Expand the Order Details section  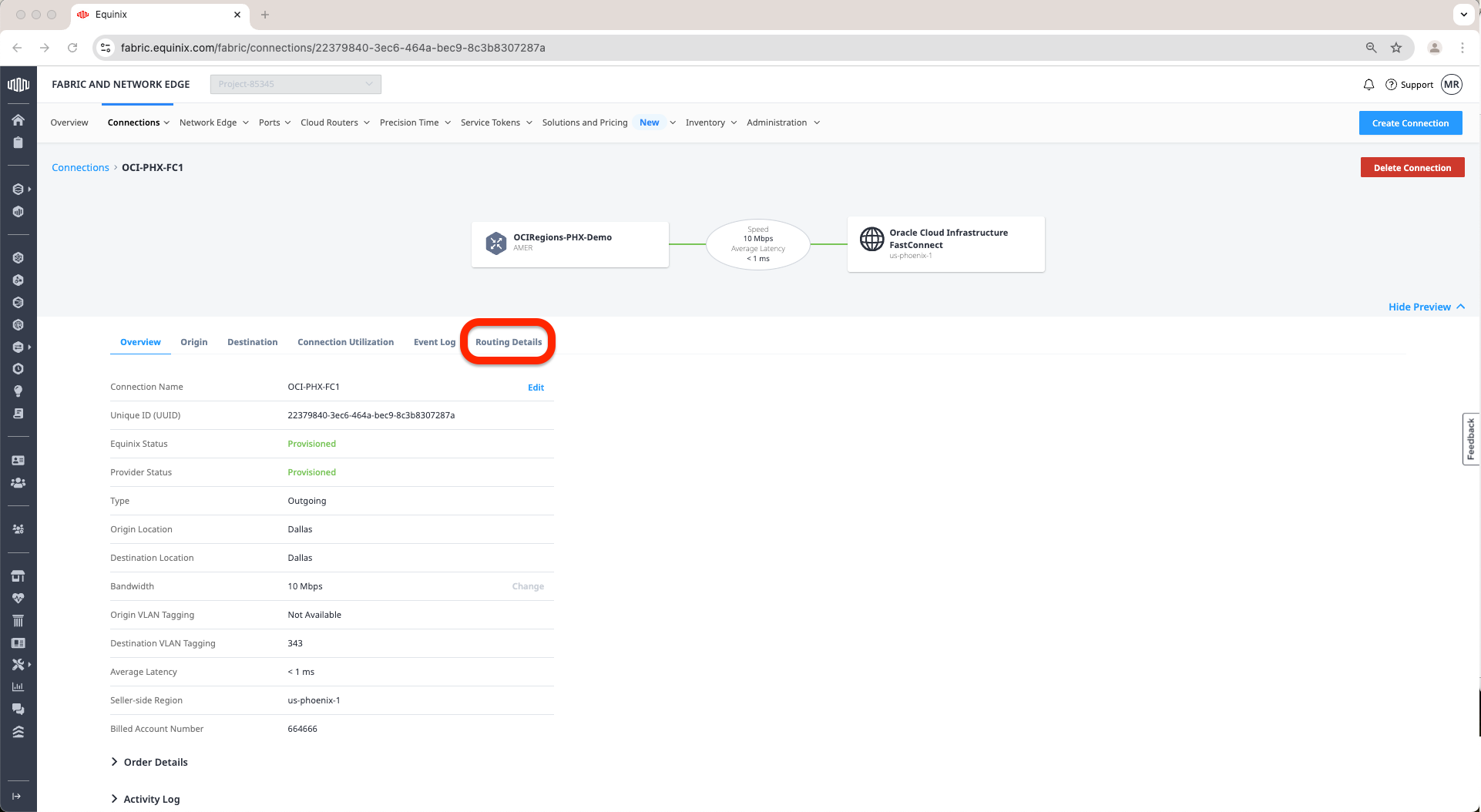[x=149, y=762]
